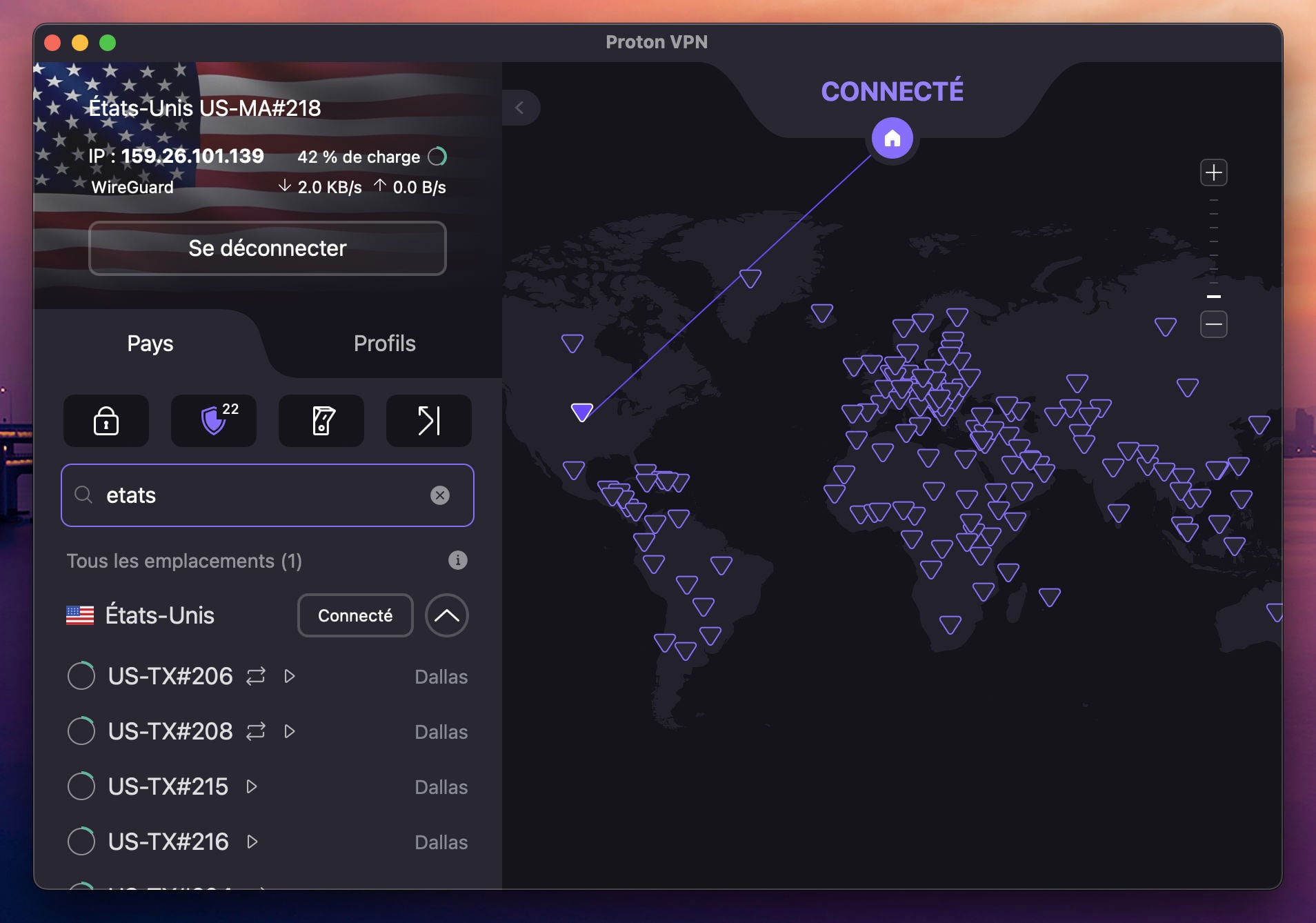1316x923 pixels.
Task: Click the CONNECTÉ status label
Action: [893, 92]
